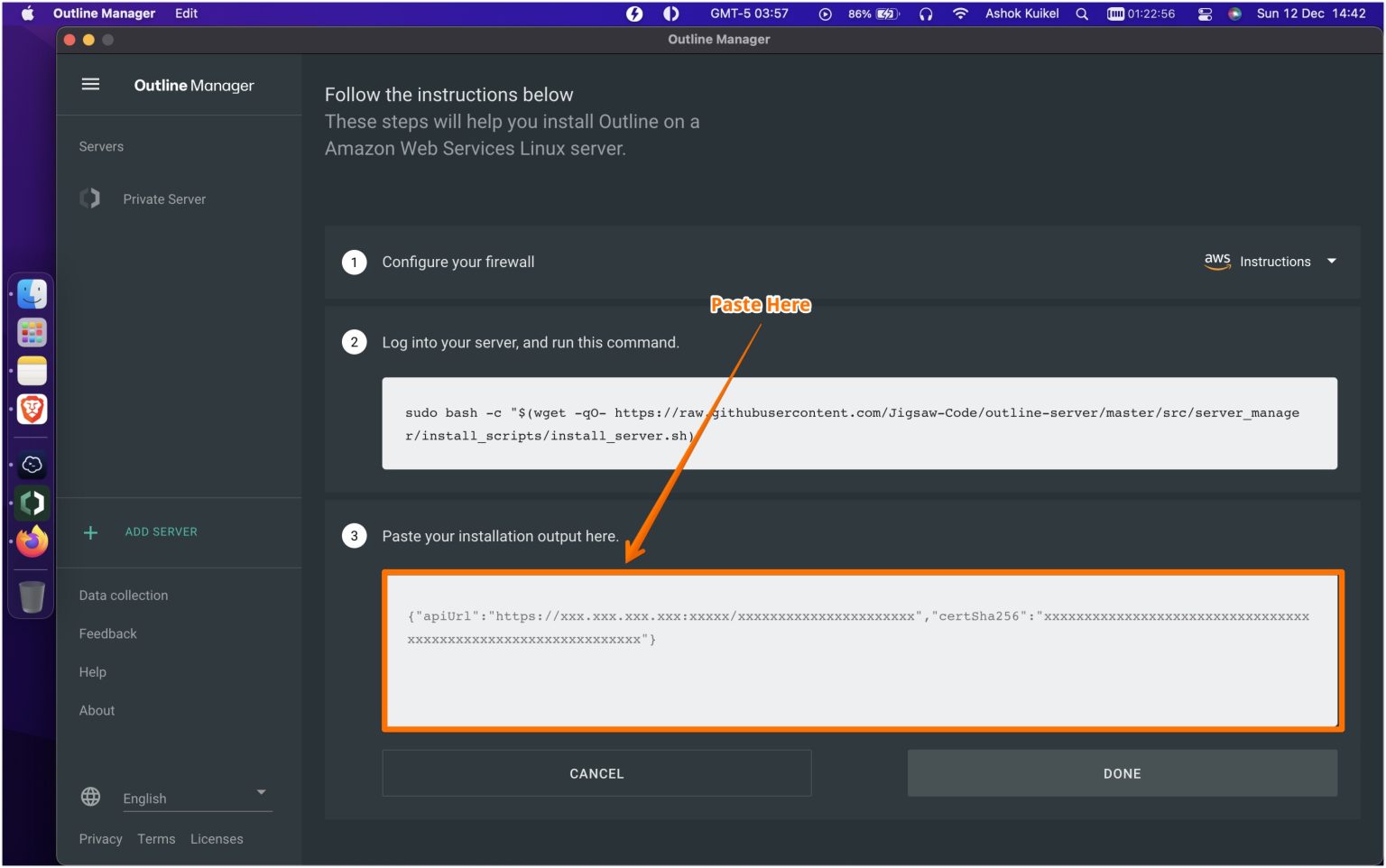This screenshot has height=868, width=1386.
Task: Click CANCEL to dismiss the setup
Action: coord(596,772)
